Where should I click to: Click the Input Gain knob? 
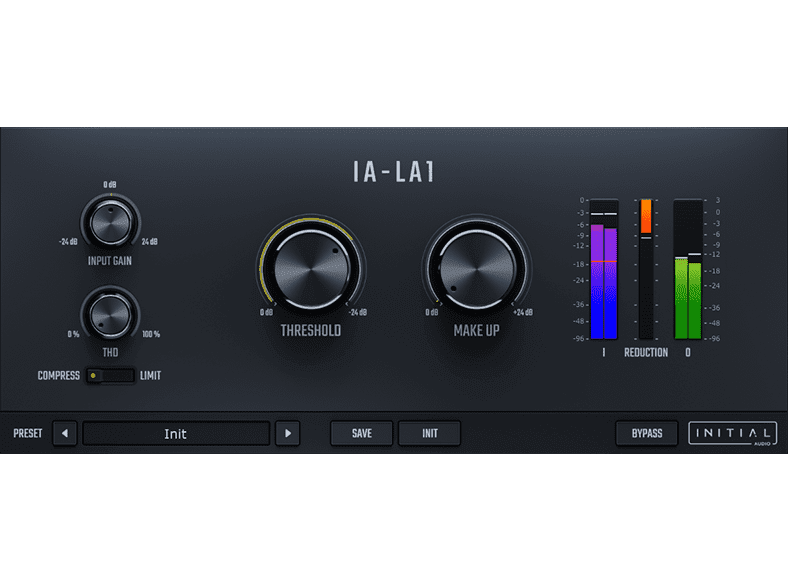(111, 223)
